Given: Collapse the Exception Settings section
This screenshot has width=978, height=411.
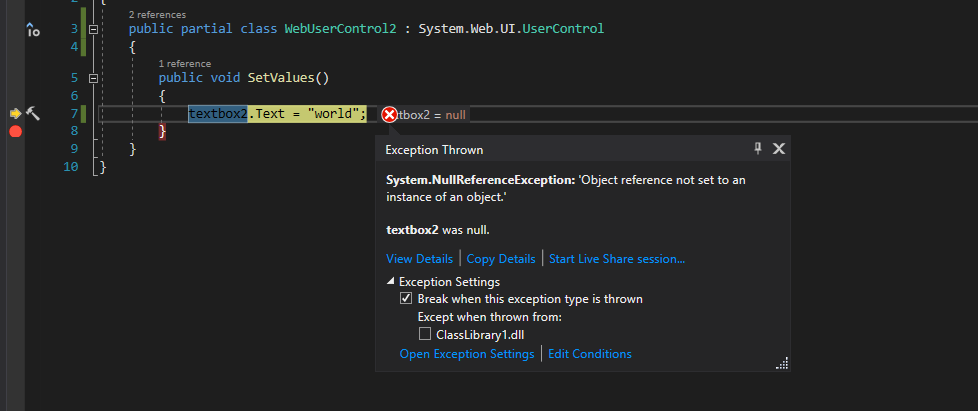Looking at the screenshot, I should (x=390, y=282).
